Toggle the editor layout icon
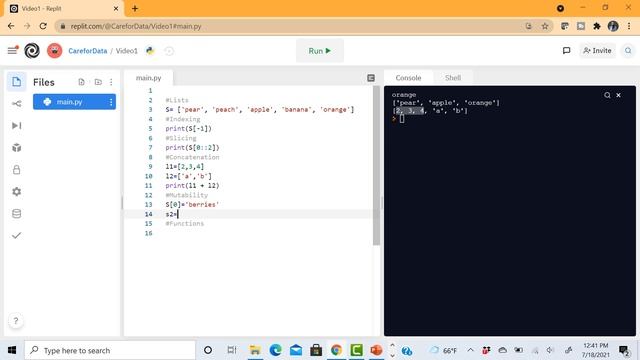Image resolution: width=640 pixels, height=360 pixels. (371, 78)
